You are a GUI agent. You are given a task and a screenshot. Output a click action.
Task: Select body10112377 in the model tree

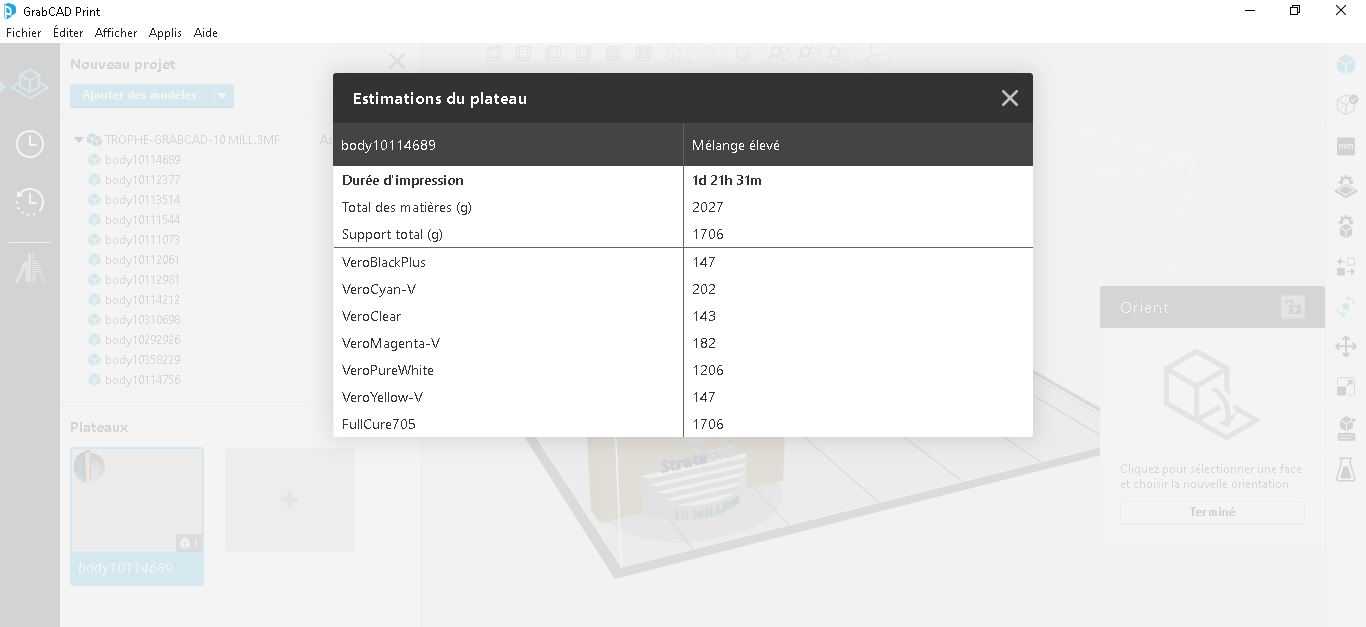tap(142, 180)
